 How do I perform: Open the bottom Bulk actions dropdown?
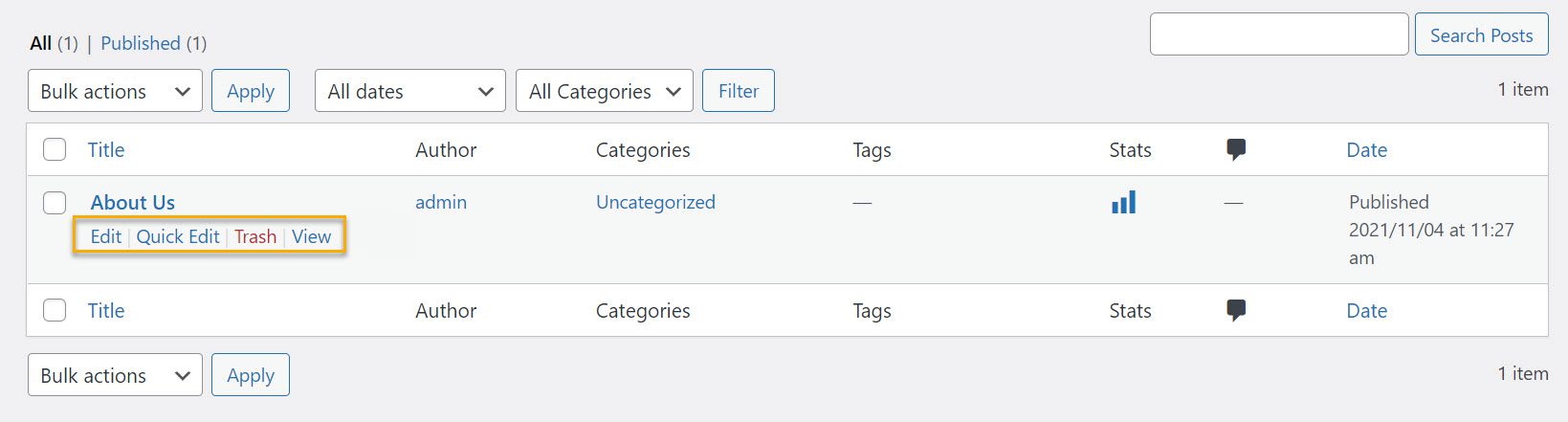(x=115, y=375)
